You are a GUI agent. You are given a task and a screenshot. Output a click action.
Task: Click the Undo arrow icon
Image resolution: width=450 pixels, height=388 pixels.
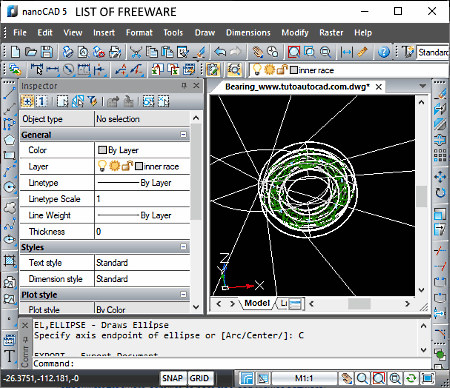click(x=220, y=52)
